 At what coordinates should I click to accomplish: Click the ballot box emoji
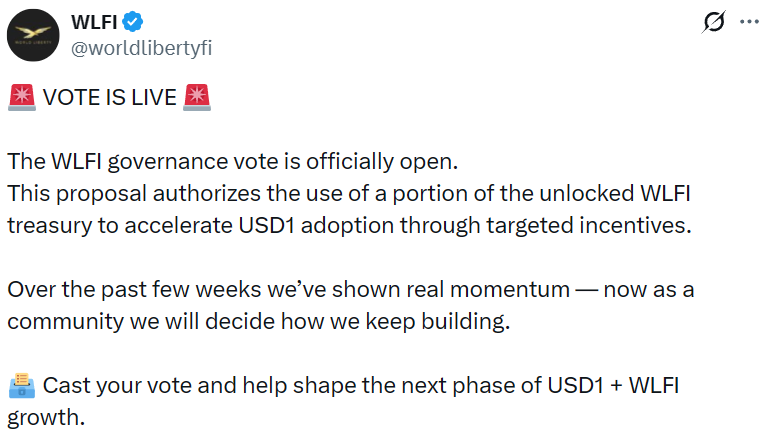pos(21,386)
